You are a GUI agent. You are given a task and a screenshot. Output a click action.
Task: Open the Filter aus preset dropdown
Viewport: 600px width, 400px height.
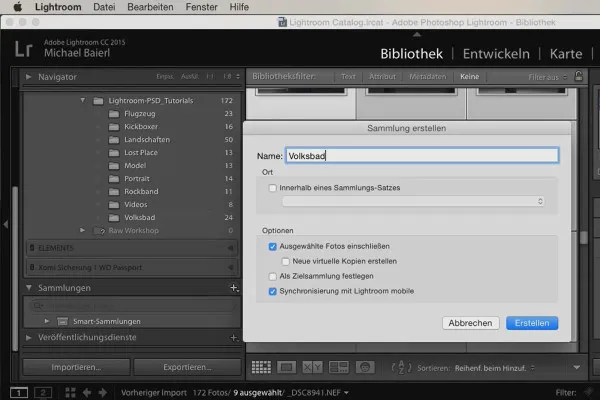(x=547, y=77)
